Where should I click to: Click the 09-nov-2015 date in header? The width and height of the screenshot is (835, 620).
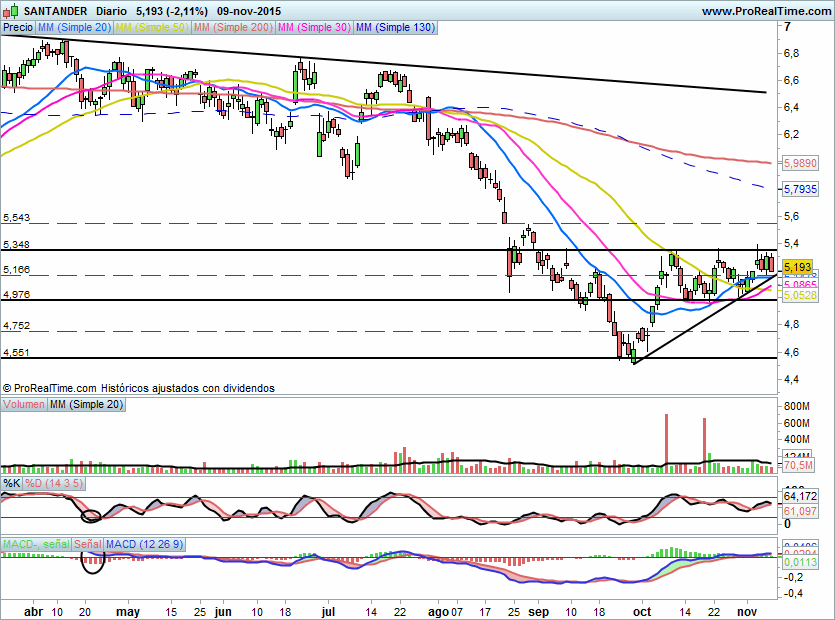click(249, 11)
